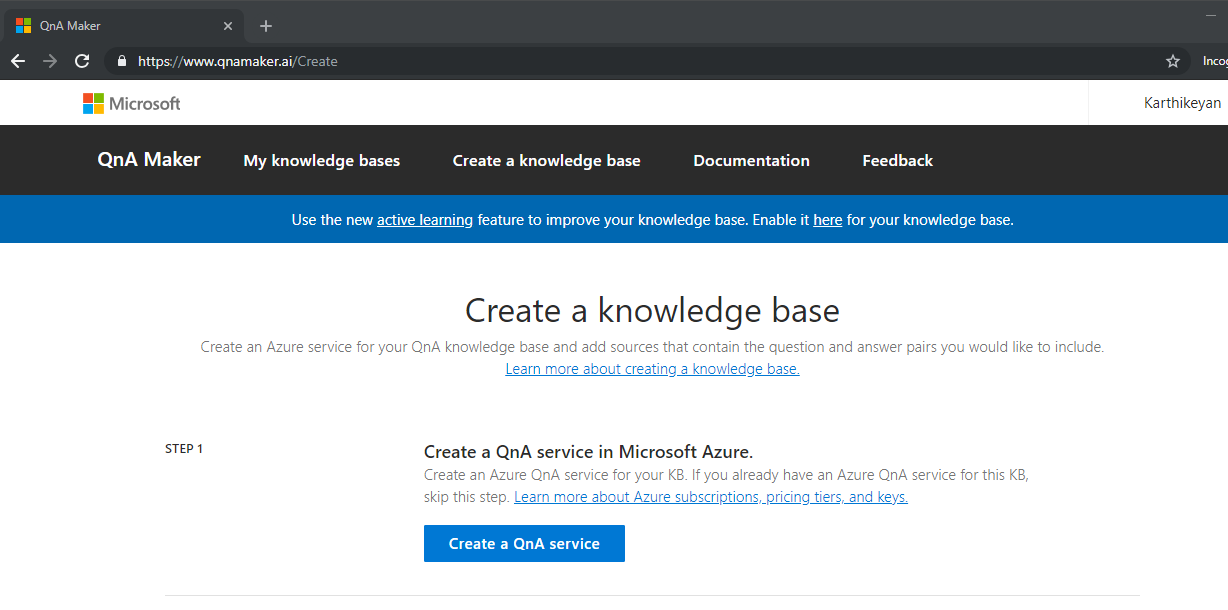Minimize the browser window
The image size is (1228, 610).
(1211, 17)
